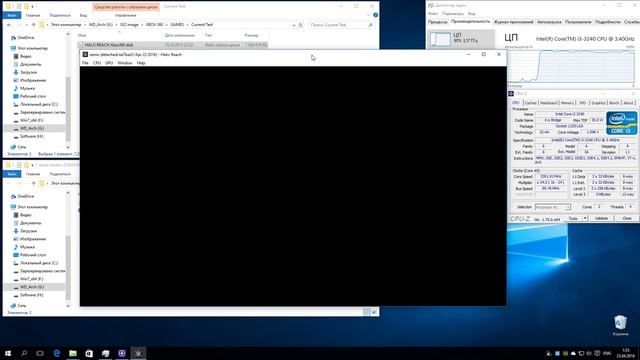Select Рабочий стол in bottom Explorer sidebar
This screenshot has height=360, width=640.
[33, 255]
